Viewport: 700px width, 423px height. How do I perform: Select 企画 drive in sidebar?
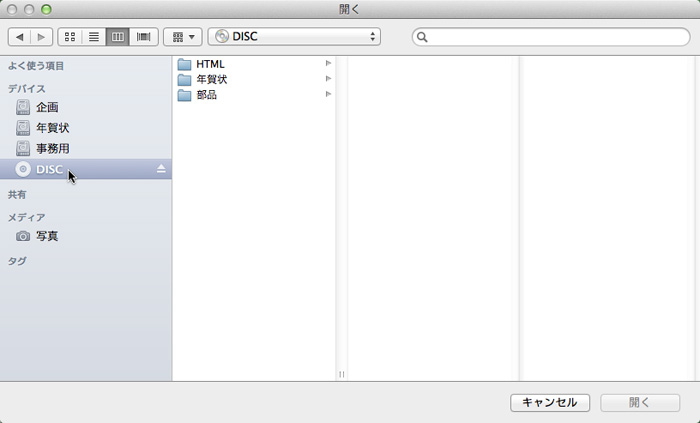click(47, 107)
